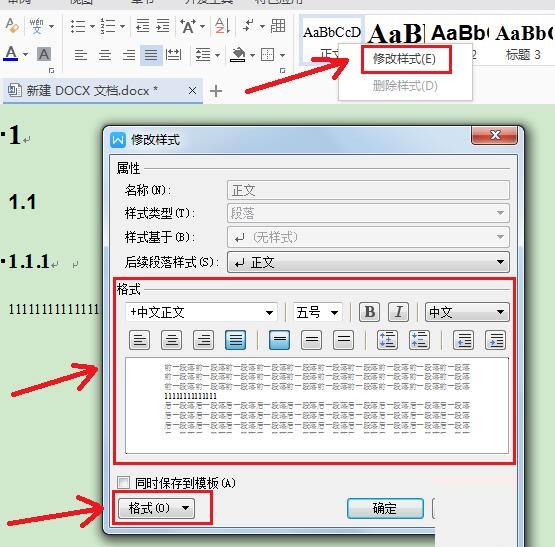
Task: Open the 后续段落样式 dropdown
Action: pyautogui.click(x=368, y=262)
